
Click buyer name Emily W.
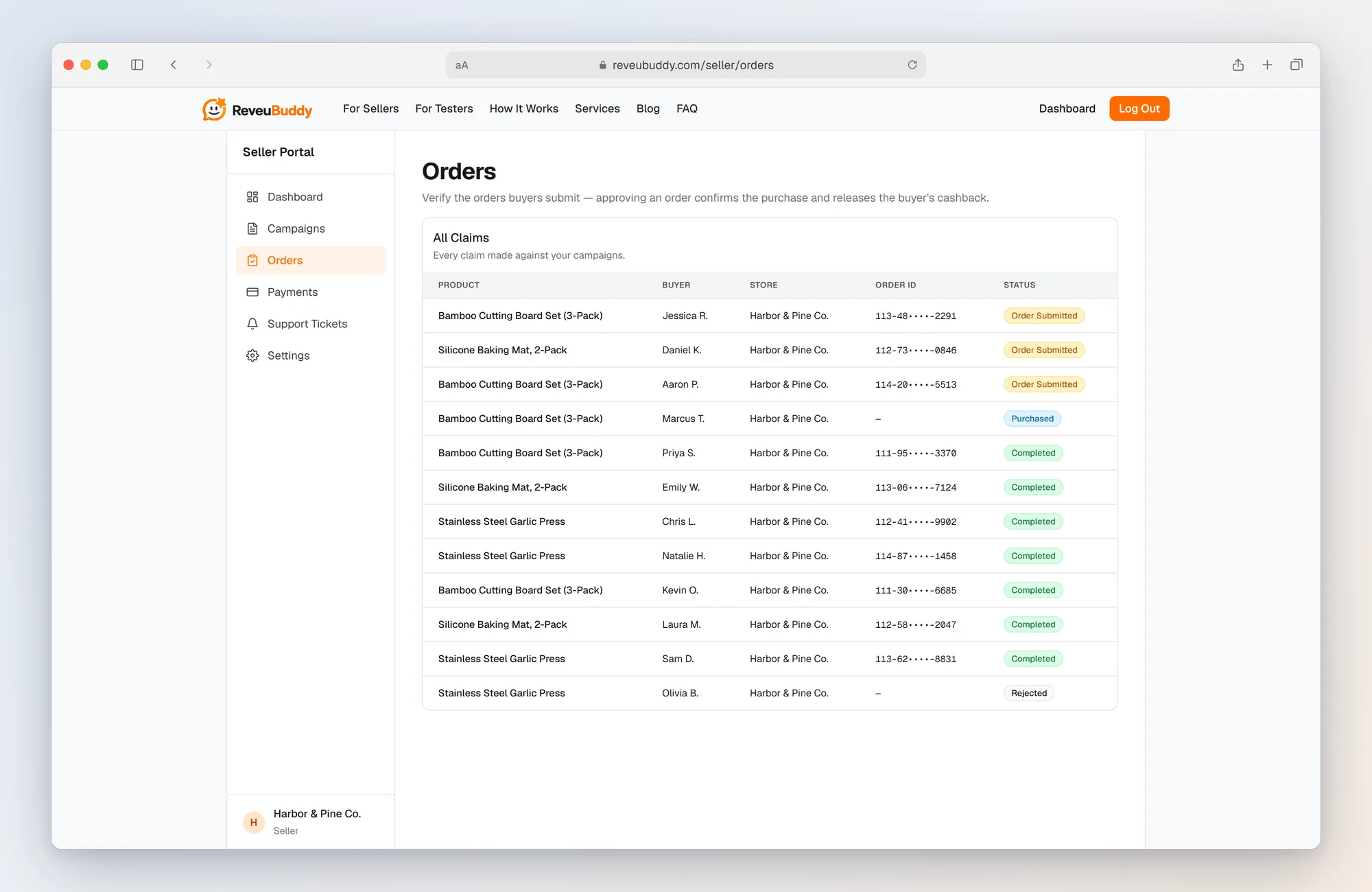point(681,487)
